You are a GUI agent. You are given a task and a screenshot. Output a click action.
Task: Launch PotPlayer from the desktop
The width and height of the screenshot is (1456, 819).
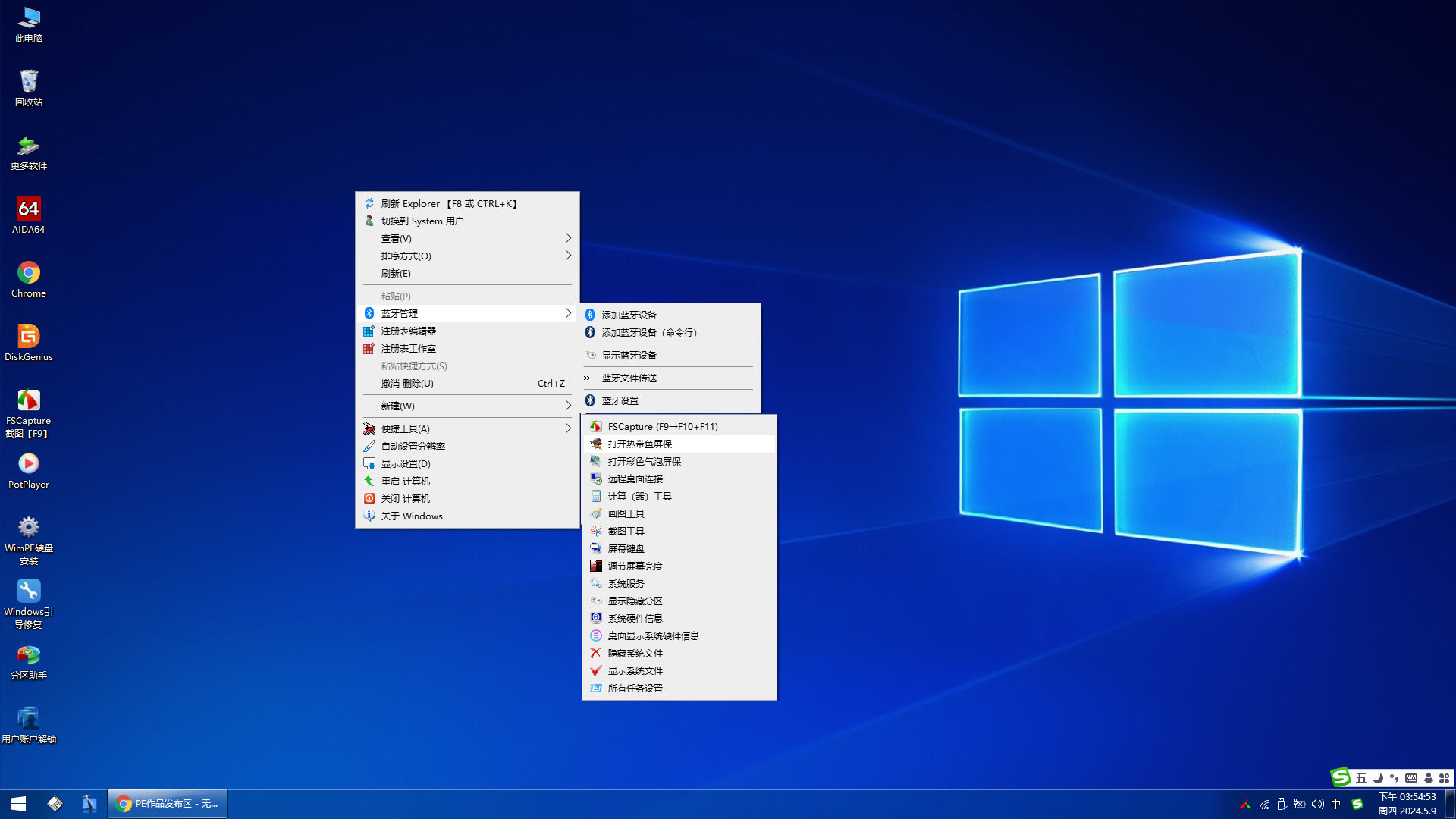pyautogui.click(x=29, y=470)
